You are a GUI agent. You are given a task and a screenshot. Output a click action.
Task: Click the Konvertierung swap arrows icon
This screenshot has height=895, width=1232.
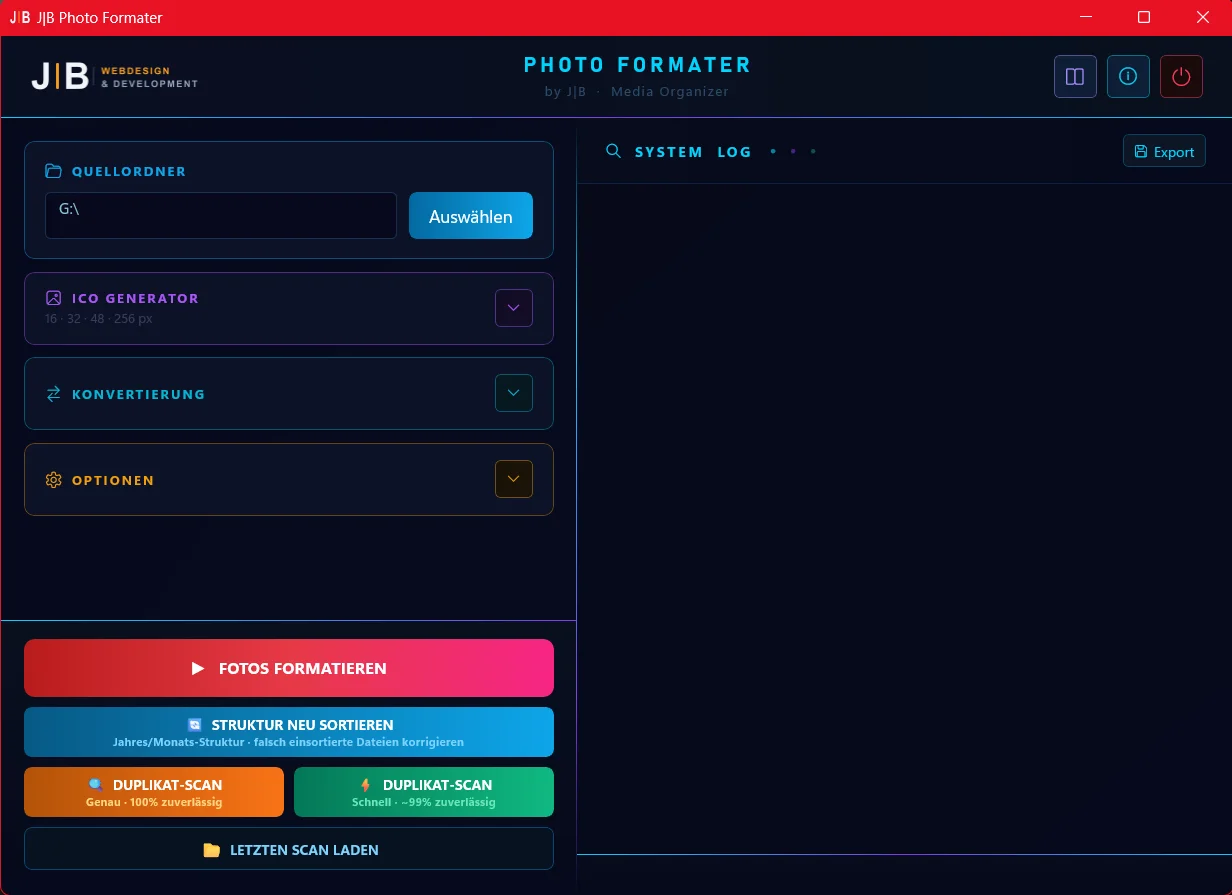[x=54, y=394]
